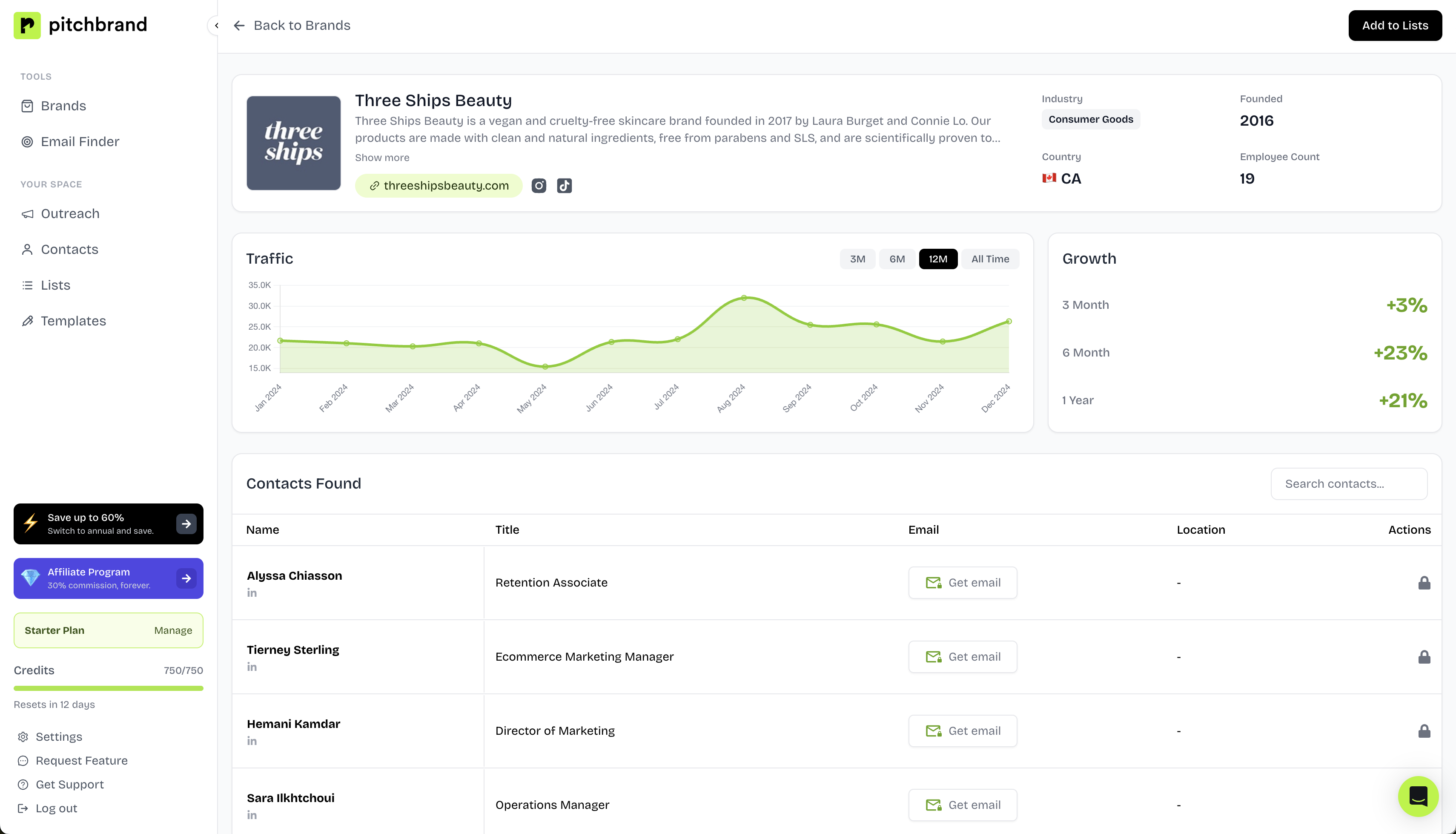Expand description with Show more

pyautogui.click(x=382, y=158)
